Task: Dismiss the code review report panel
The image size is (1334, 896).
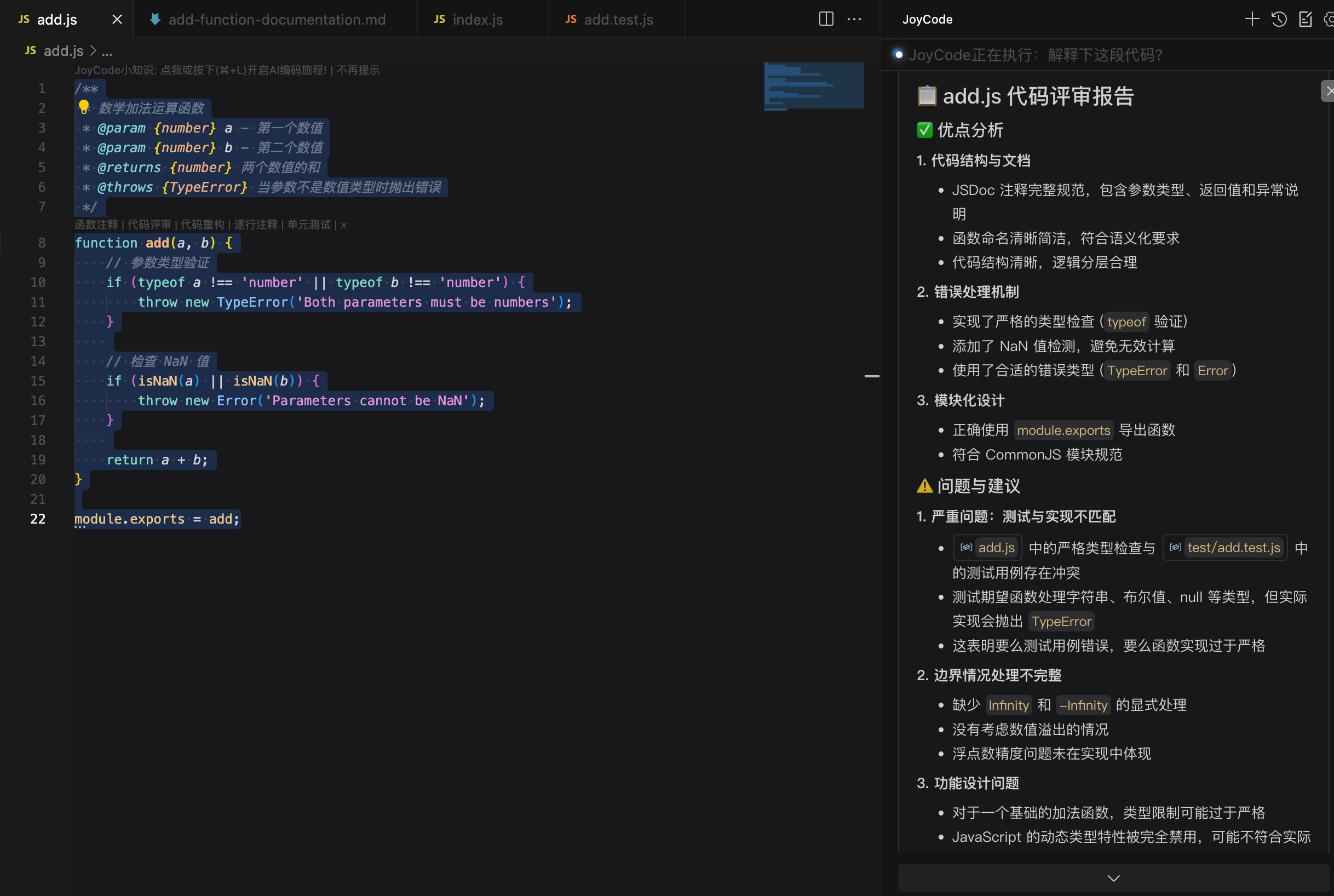Action: [1329, 91]
